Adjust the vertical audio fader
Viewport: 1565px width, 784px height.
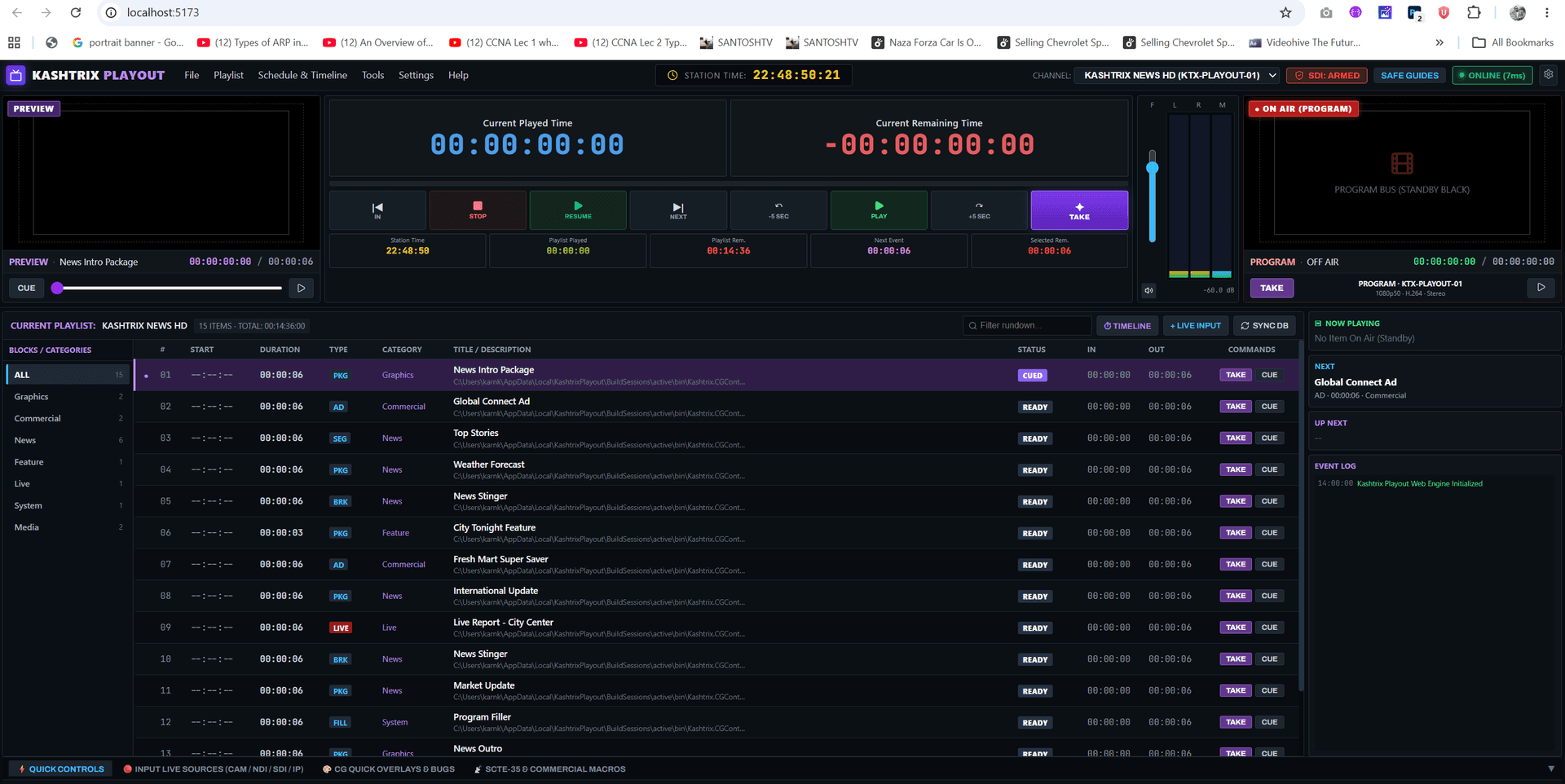pos(1152,196)
